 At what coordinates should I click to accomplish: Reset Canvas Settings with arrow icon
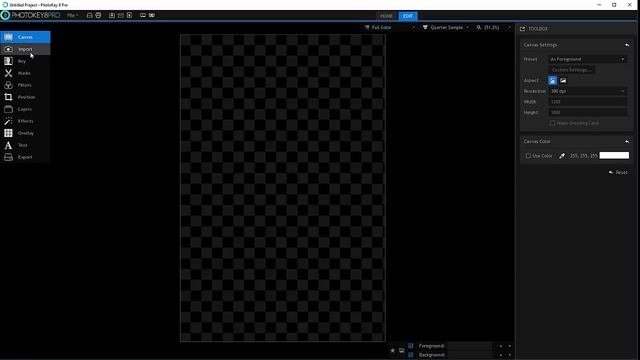pos(627,45)
